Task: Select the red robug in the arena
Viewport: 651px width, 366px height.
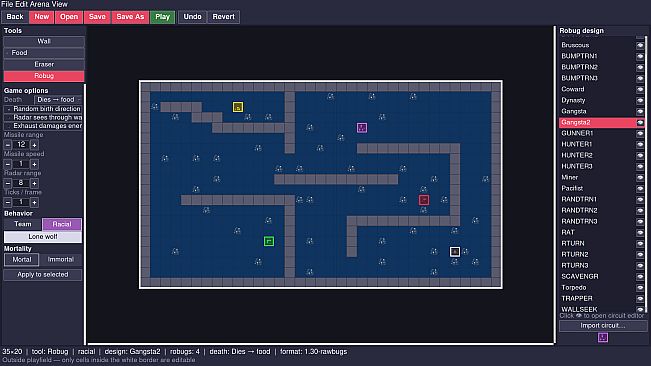Action: point(423,200)
